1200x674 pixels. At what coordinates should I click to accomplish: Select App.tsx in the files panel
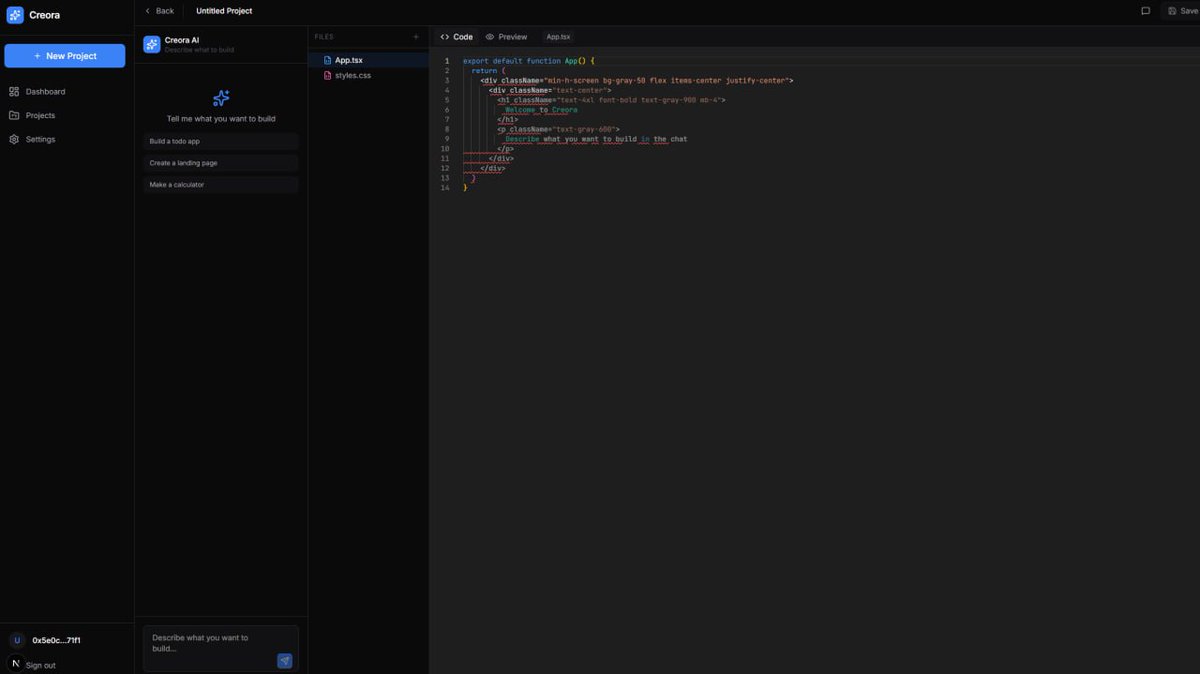[x=348, y=59]
